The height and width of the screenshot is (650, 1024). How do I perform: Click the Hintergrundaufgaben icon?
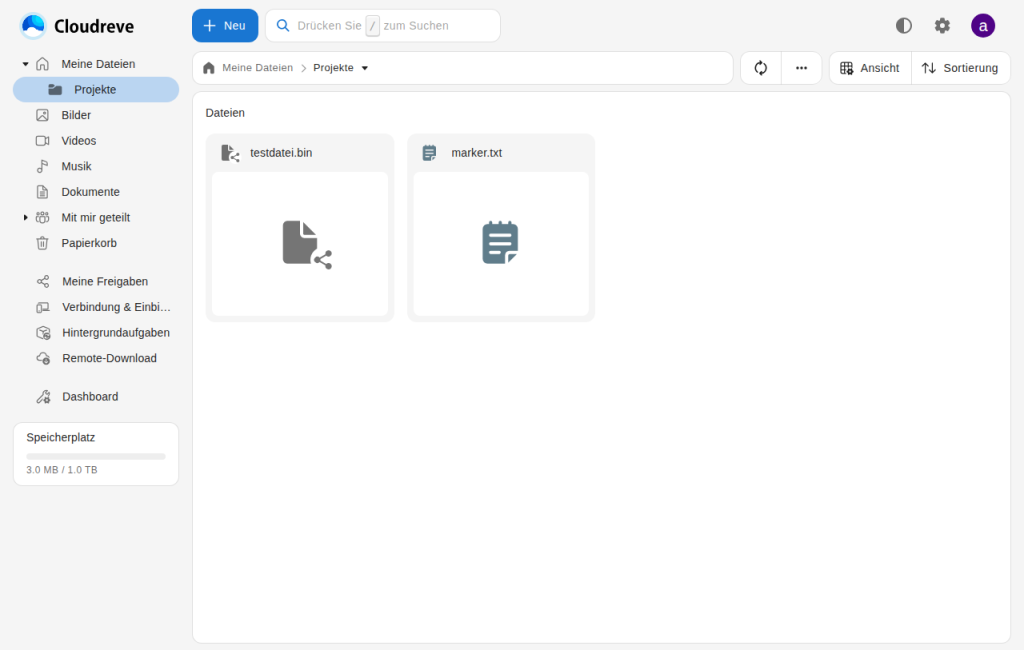coord(43,333)
